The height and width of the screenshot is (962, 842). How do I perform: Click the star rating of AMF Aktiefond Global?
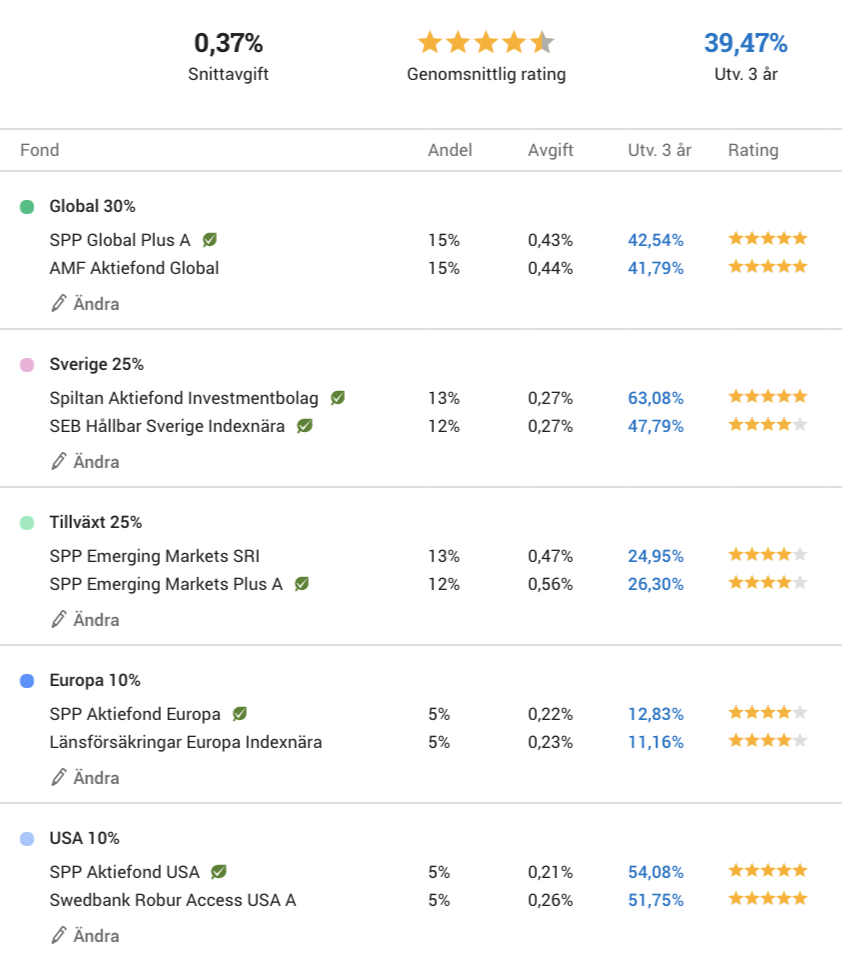768,266
